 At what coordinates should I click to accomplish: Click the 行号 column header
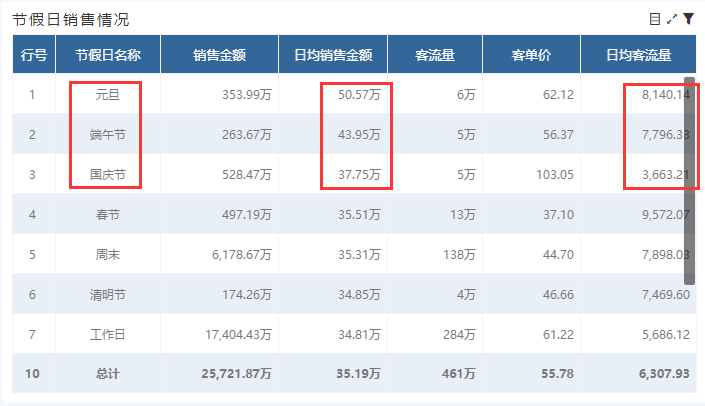point(33,55)
